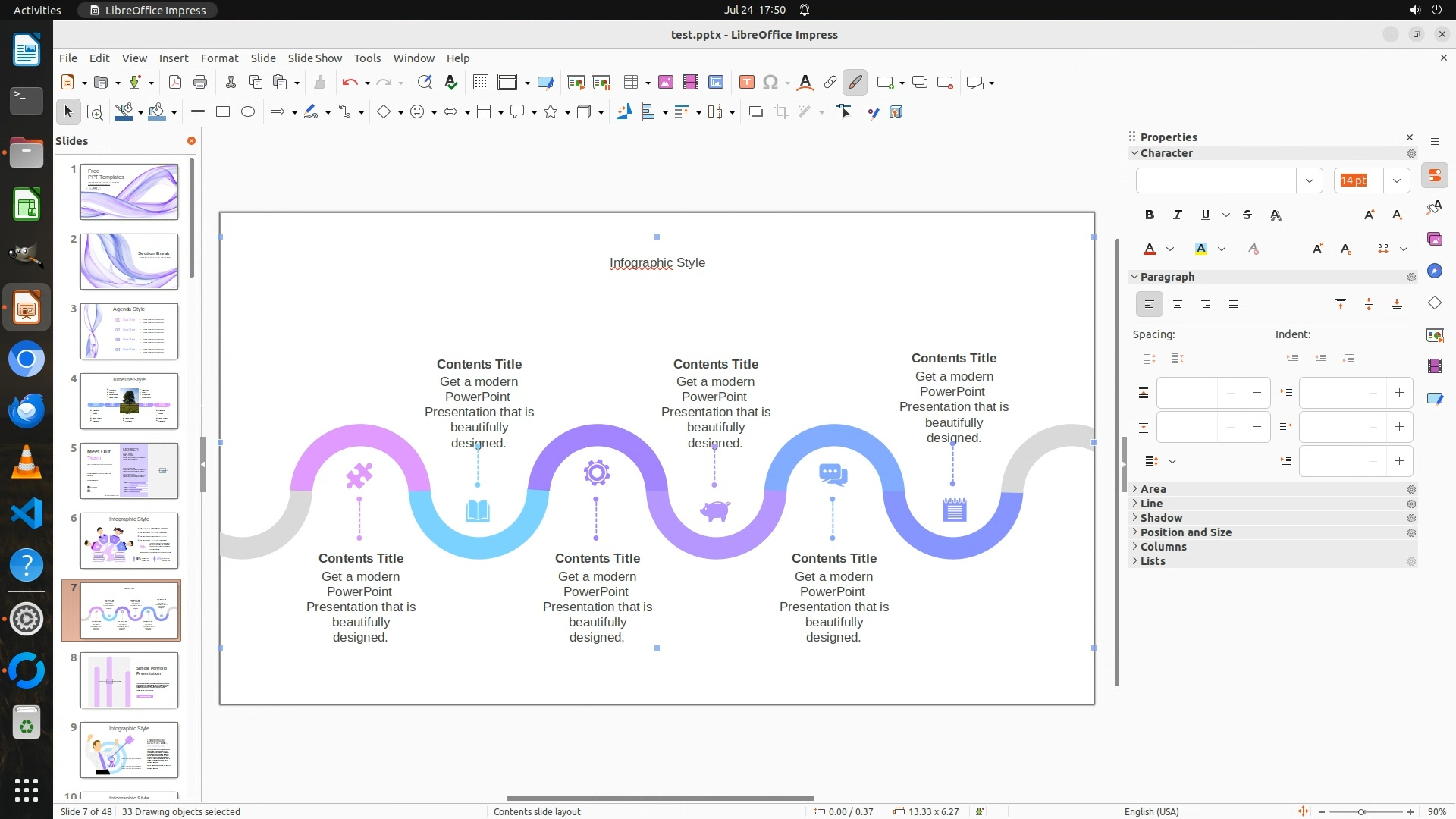Enable center paragraph alignment

(1178, 304)
